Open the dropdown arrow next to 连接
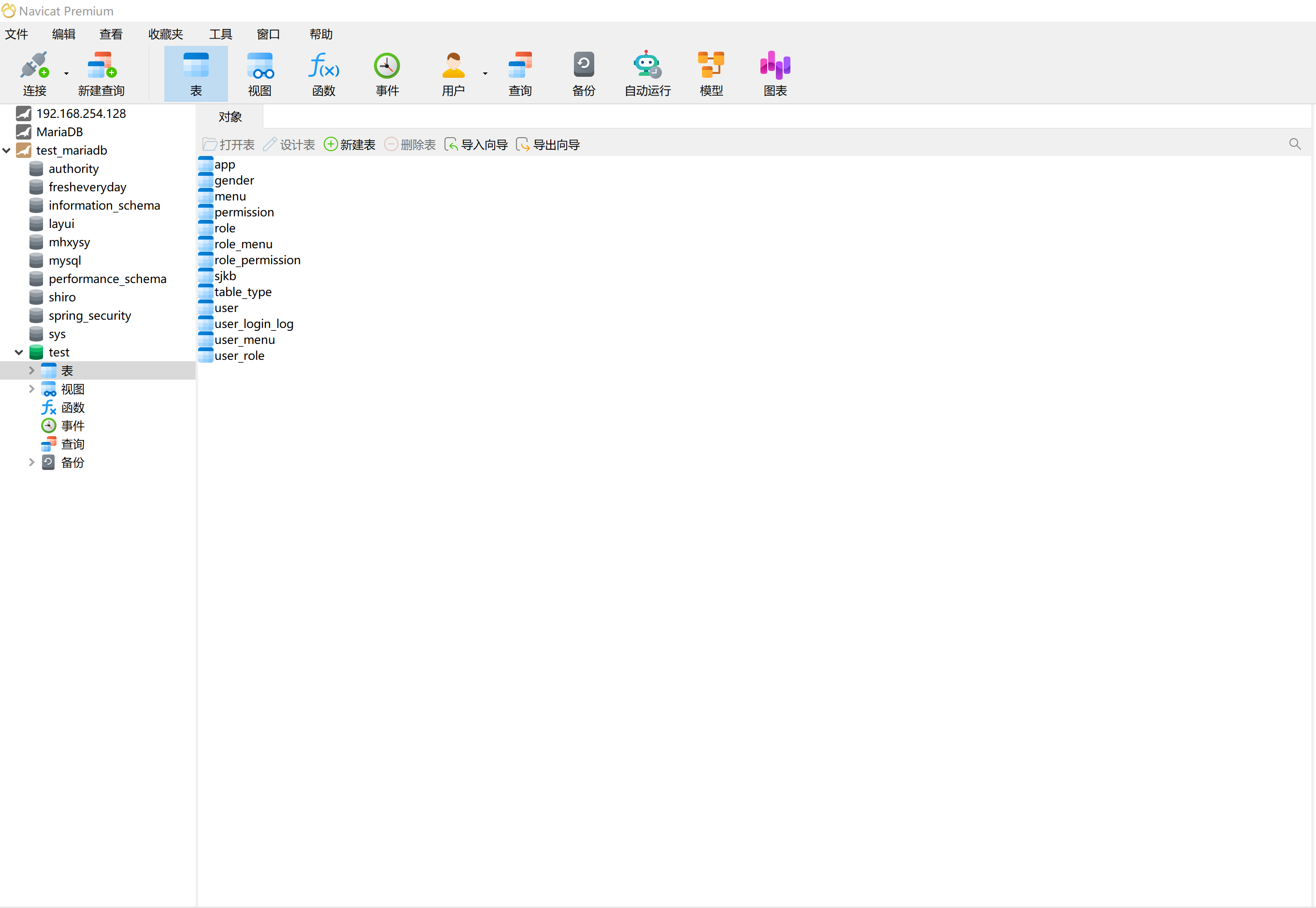This screenshot has width=1316, height=908. coord(66,73)
